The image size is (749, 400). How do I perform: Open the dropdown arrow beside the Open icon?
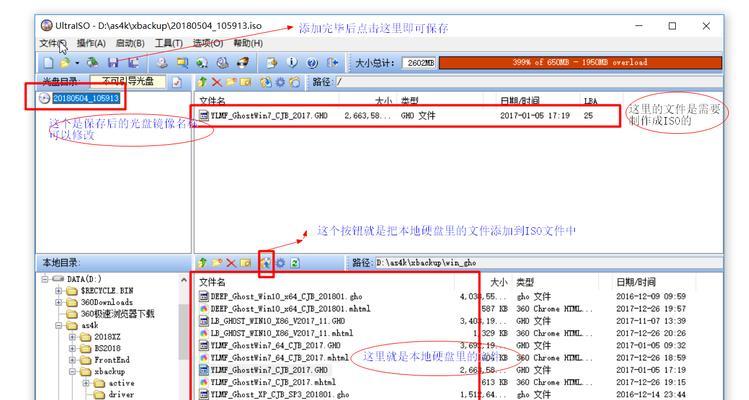[x=77, y=63]
